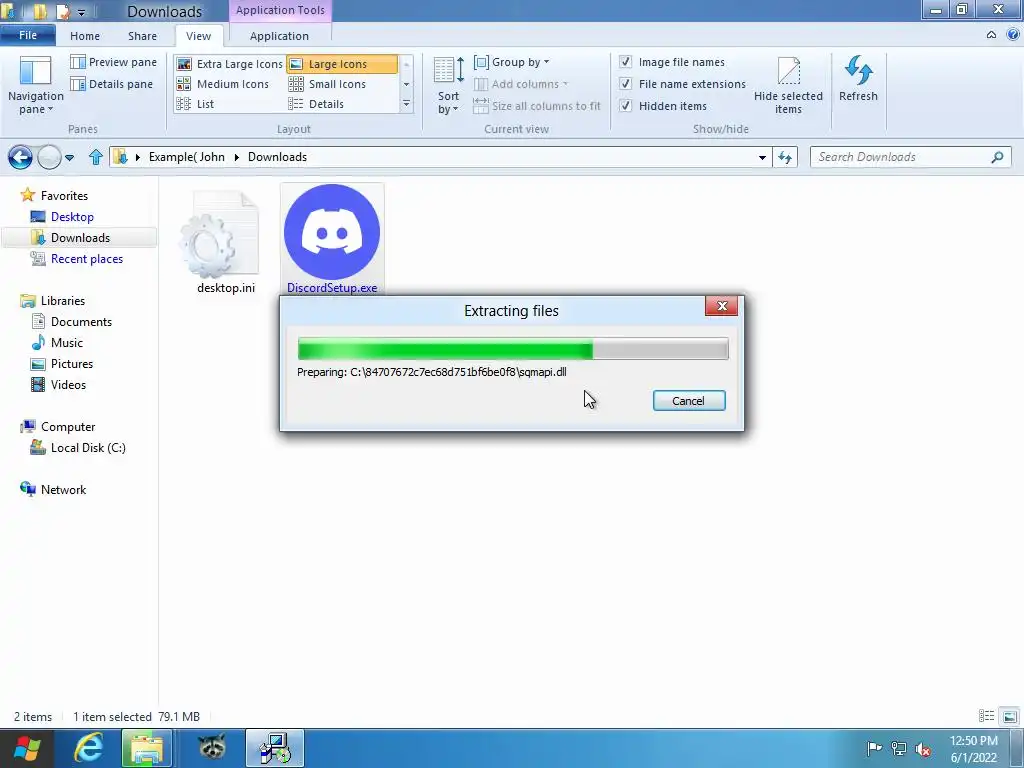The height and width of the screenshot is (768, 1024).
Task: Open Internet Explorer from taskbar
Action: point(88,748)
